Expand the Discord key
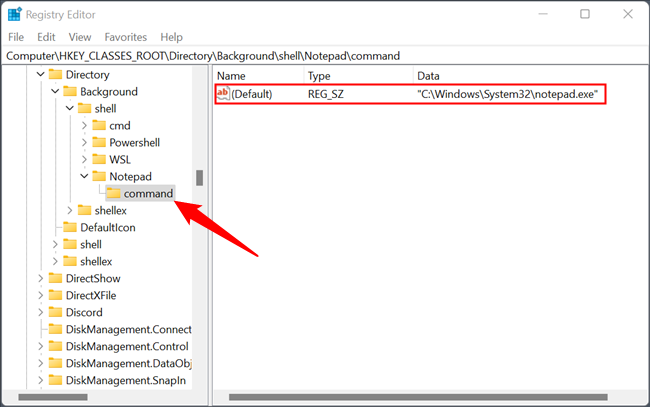 41,313
